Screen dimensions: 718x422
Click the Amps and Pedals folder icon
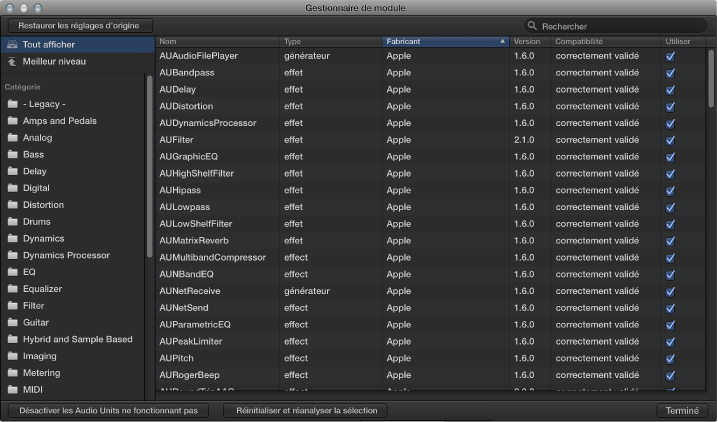(12, 121)
